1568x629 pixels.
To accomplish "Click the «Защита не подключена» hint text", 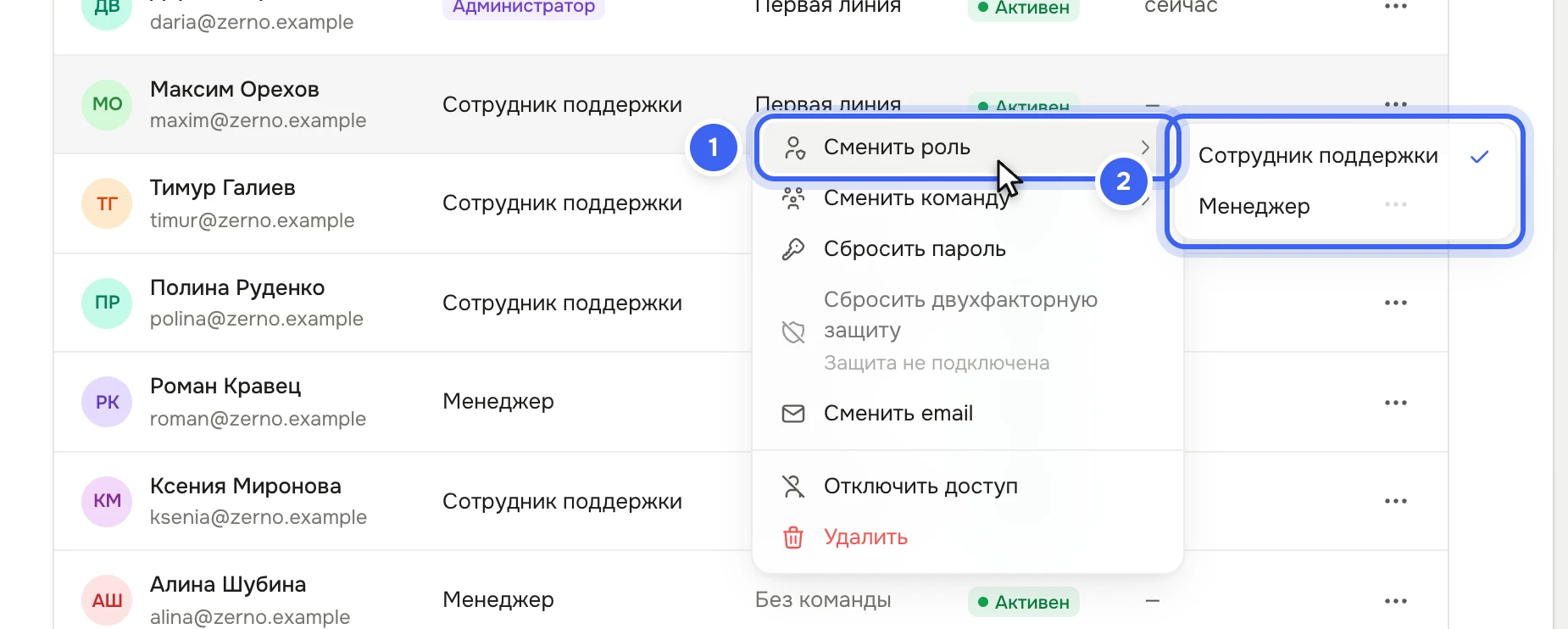I will click(x=937, y=363).
